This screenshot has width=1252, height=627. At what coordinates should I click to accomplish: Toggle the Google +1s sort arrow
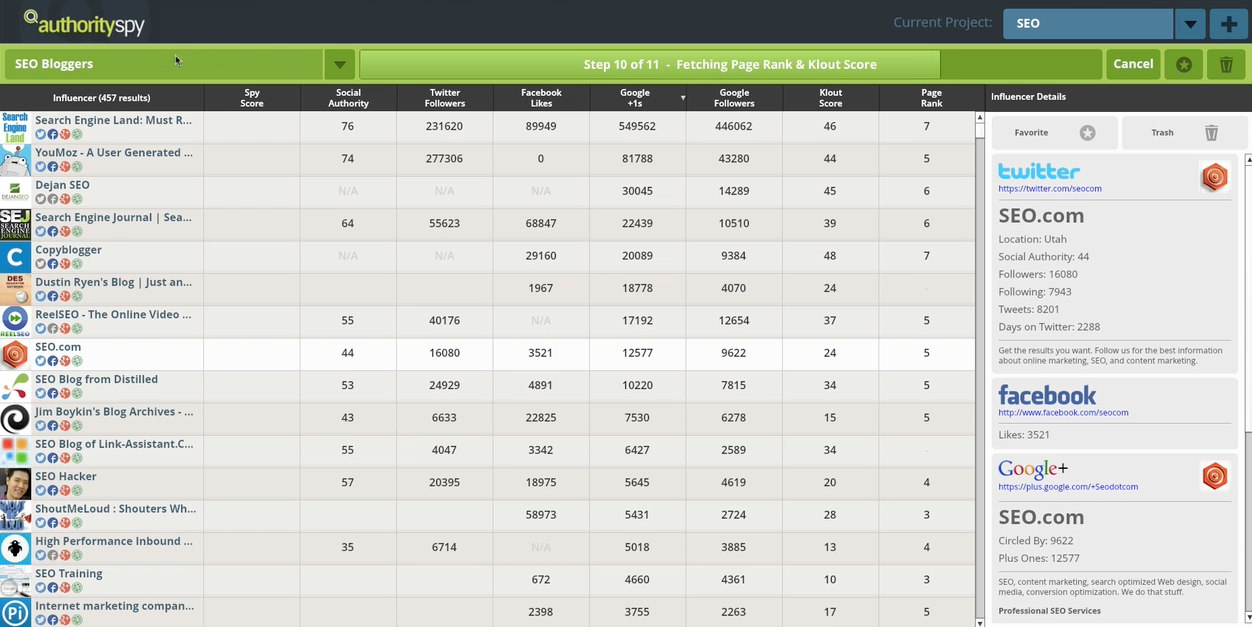[682, 98]
